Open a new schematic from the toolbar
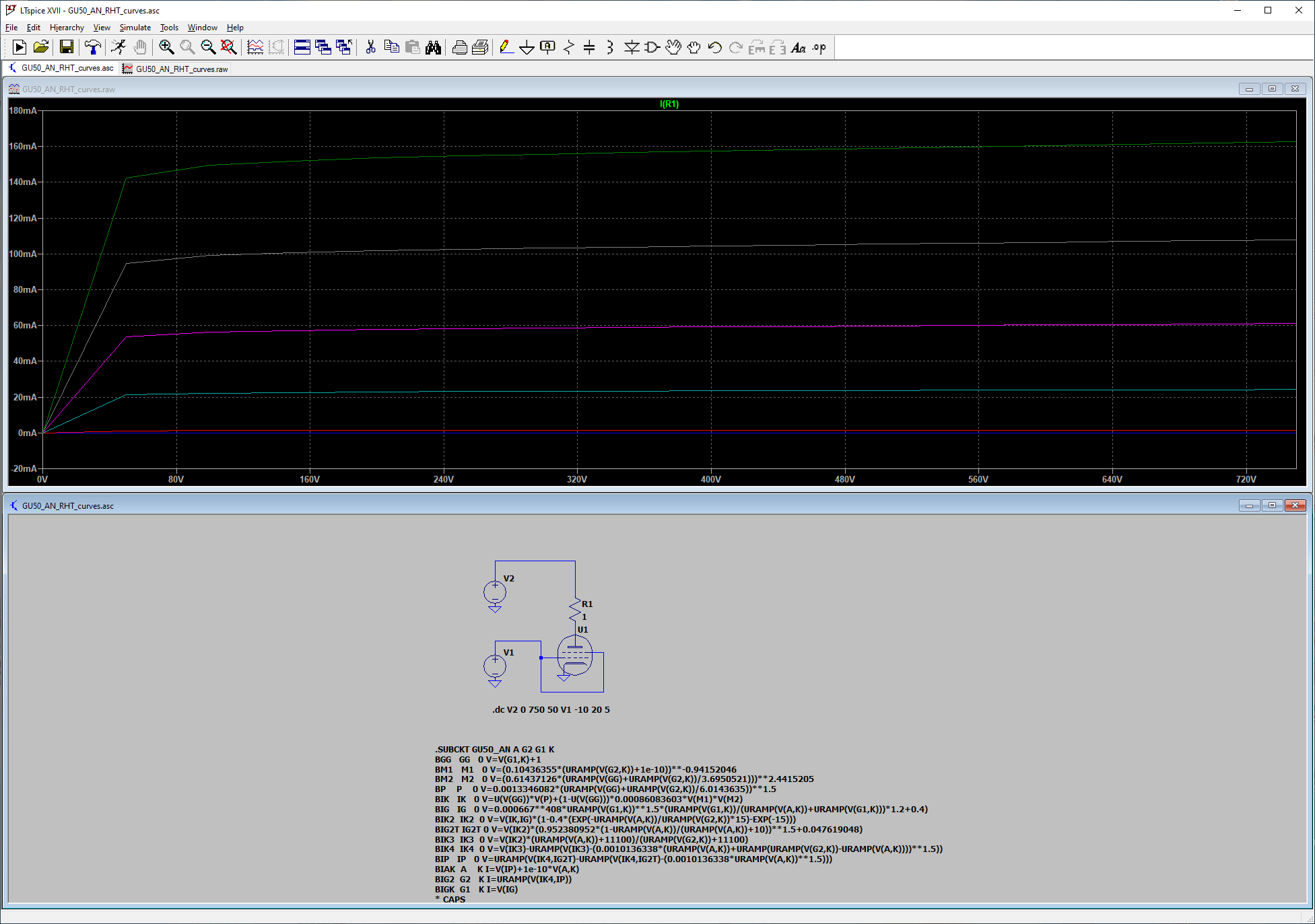The image size is (1315, 924). (20, 47)
